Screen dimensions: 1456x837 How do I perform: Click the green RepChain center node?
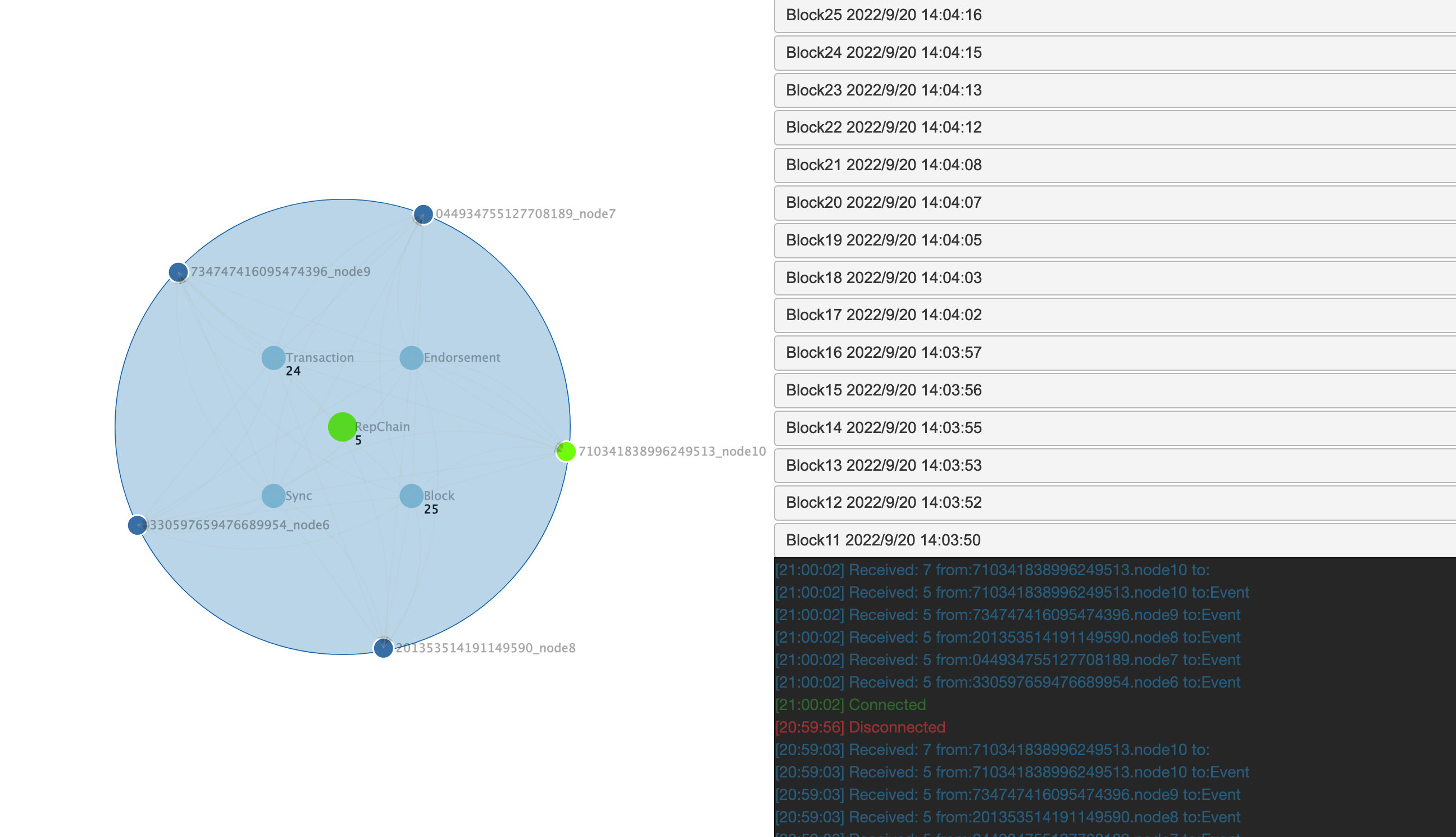pos(342,427)
